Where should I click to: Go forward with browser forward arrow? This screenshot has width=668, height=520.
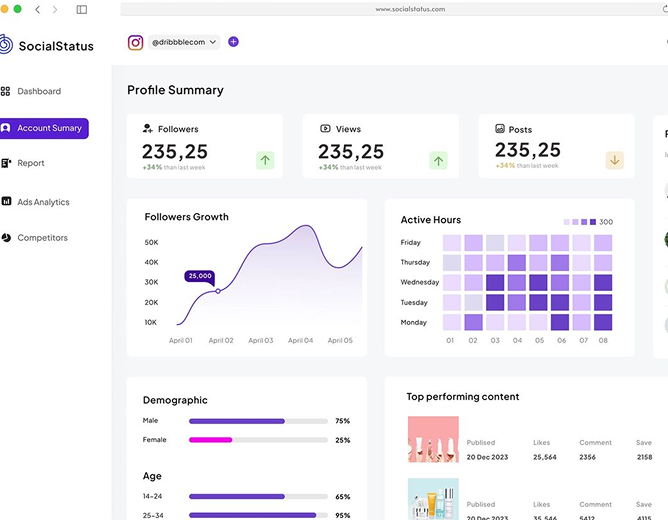(55, 9)
